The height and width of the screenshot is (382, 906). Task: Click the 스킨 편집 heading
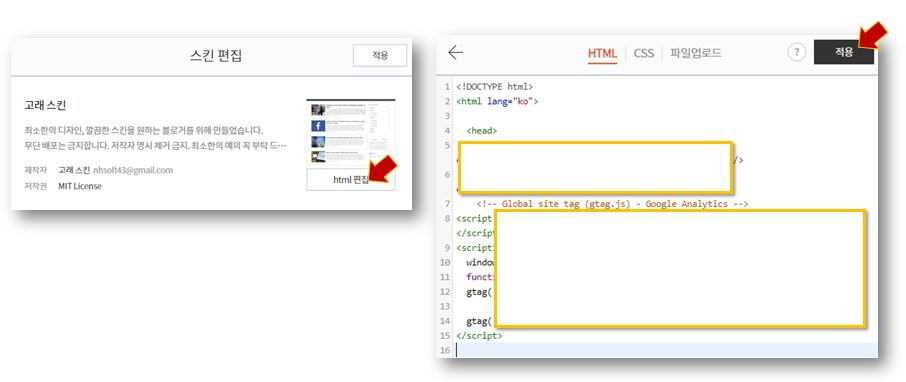click(216, 55)
